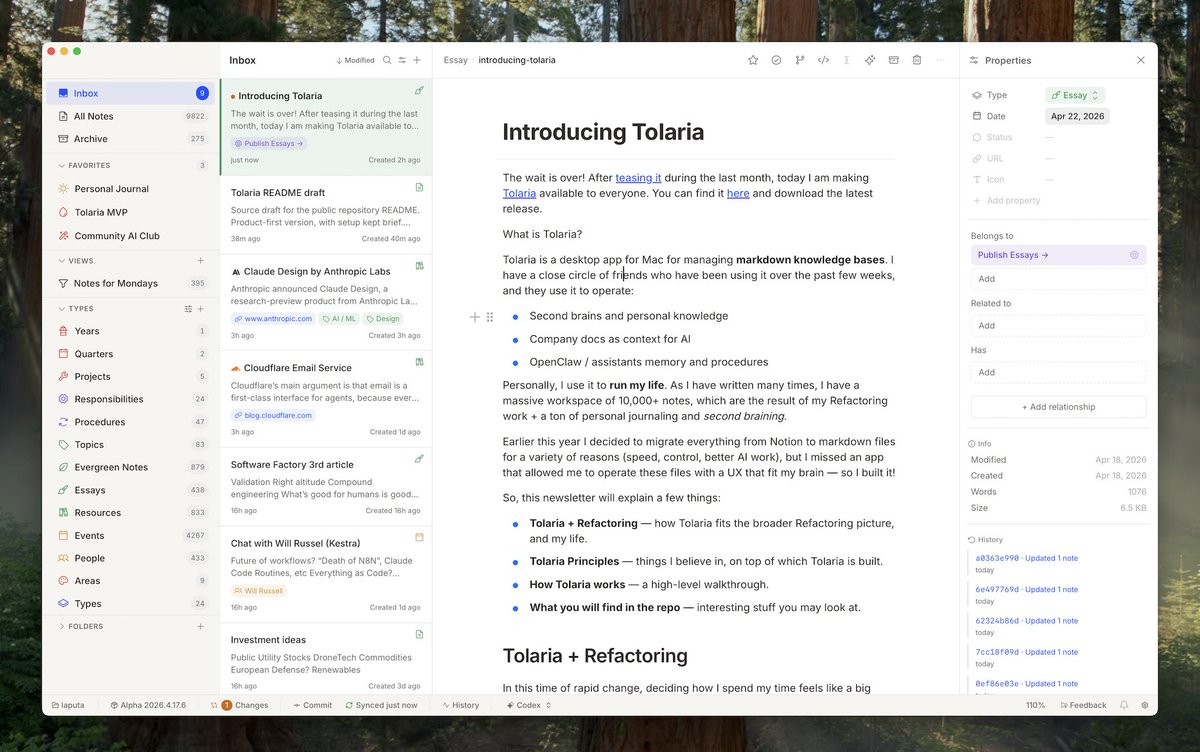Open Cloudflare Email Service note
The image size is (1200, 752).
click(326, 398)
